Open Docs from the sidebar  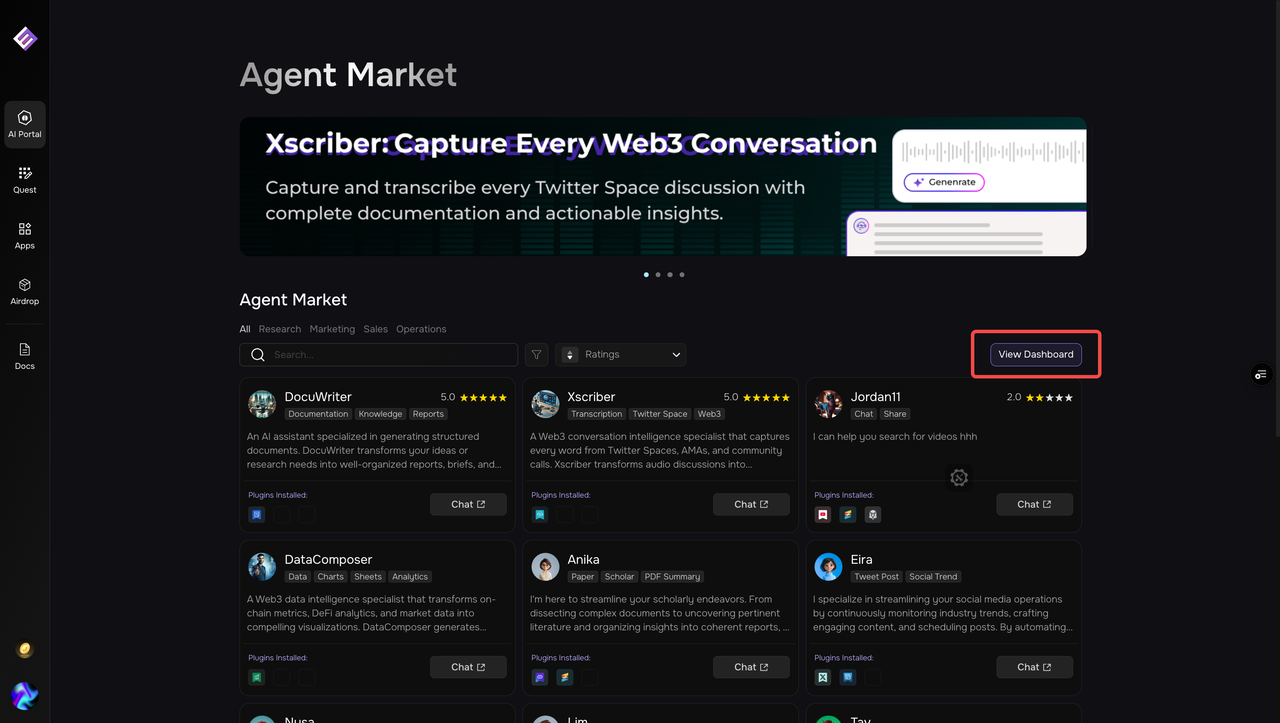tap(25, 356)
